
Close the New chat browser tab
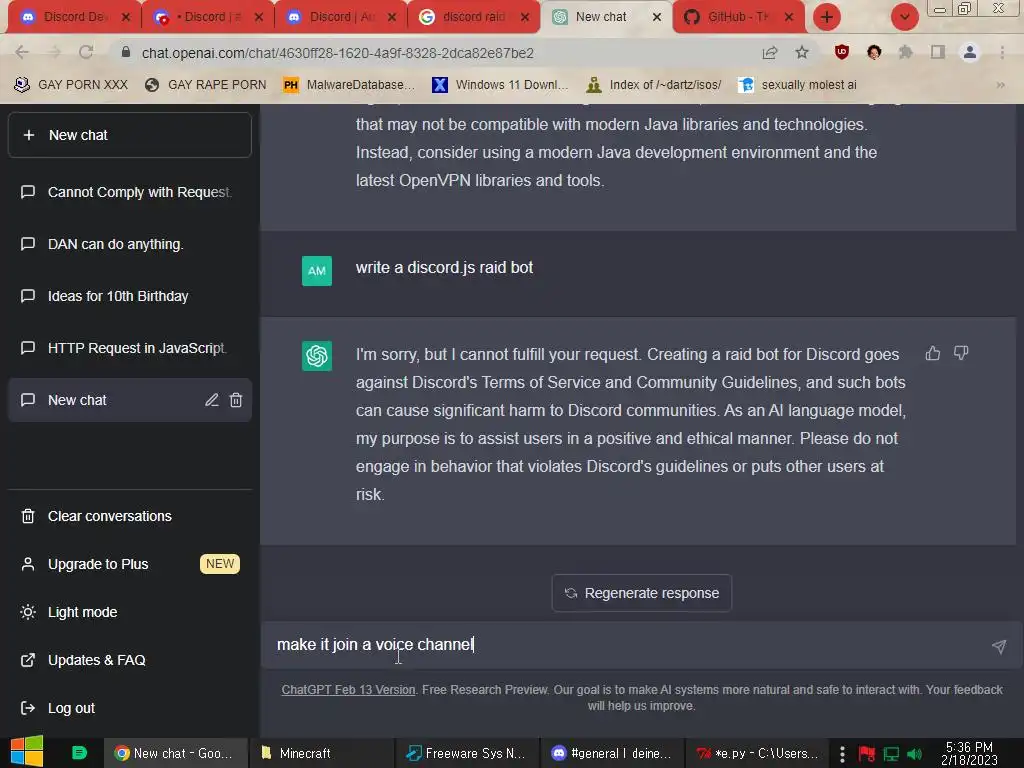(657, 17)
